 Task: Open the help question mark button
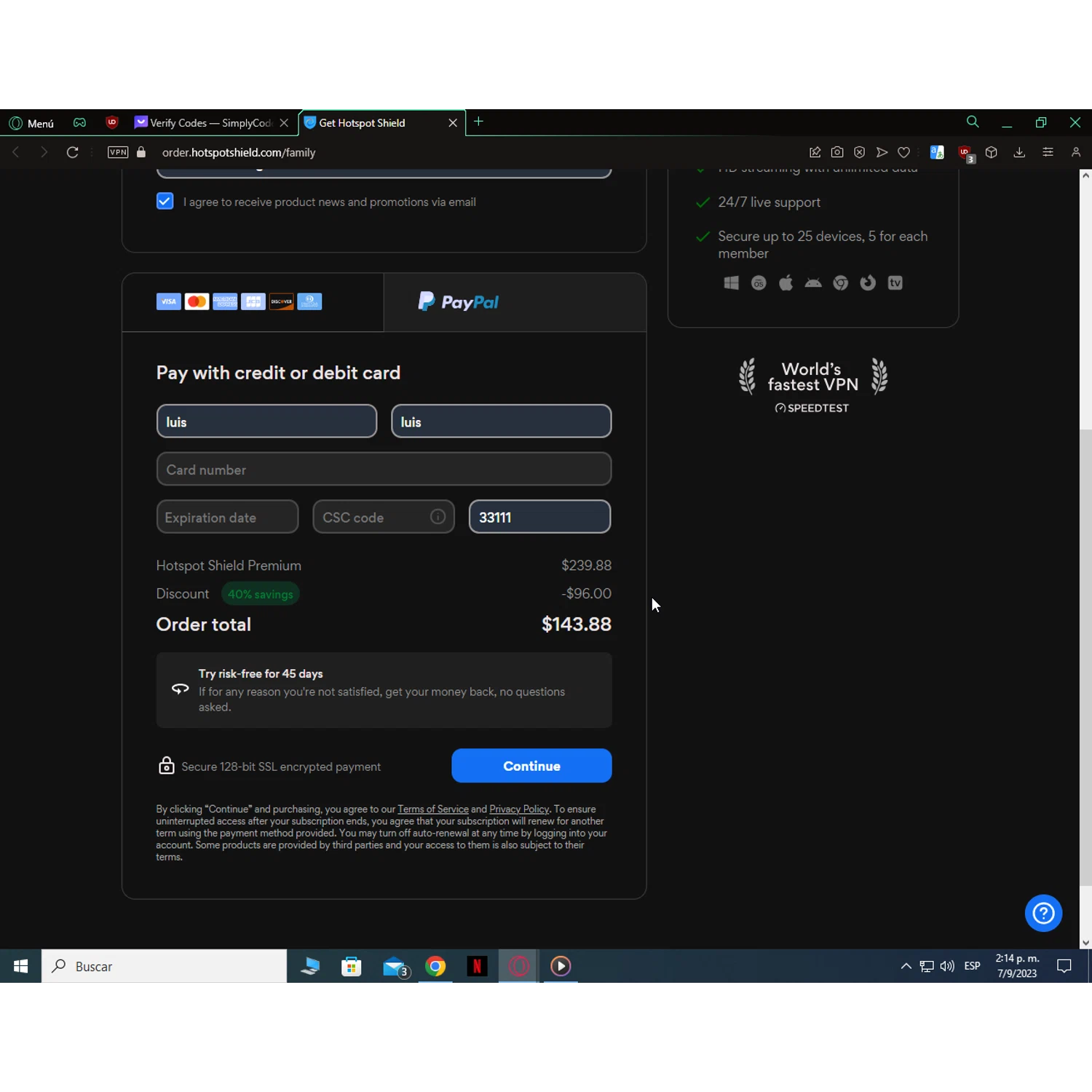pyautogui.click(x=1043, y=913)
